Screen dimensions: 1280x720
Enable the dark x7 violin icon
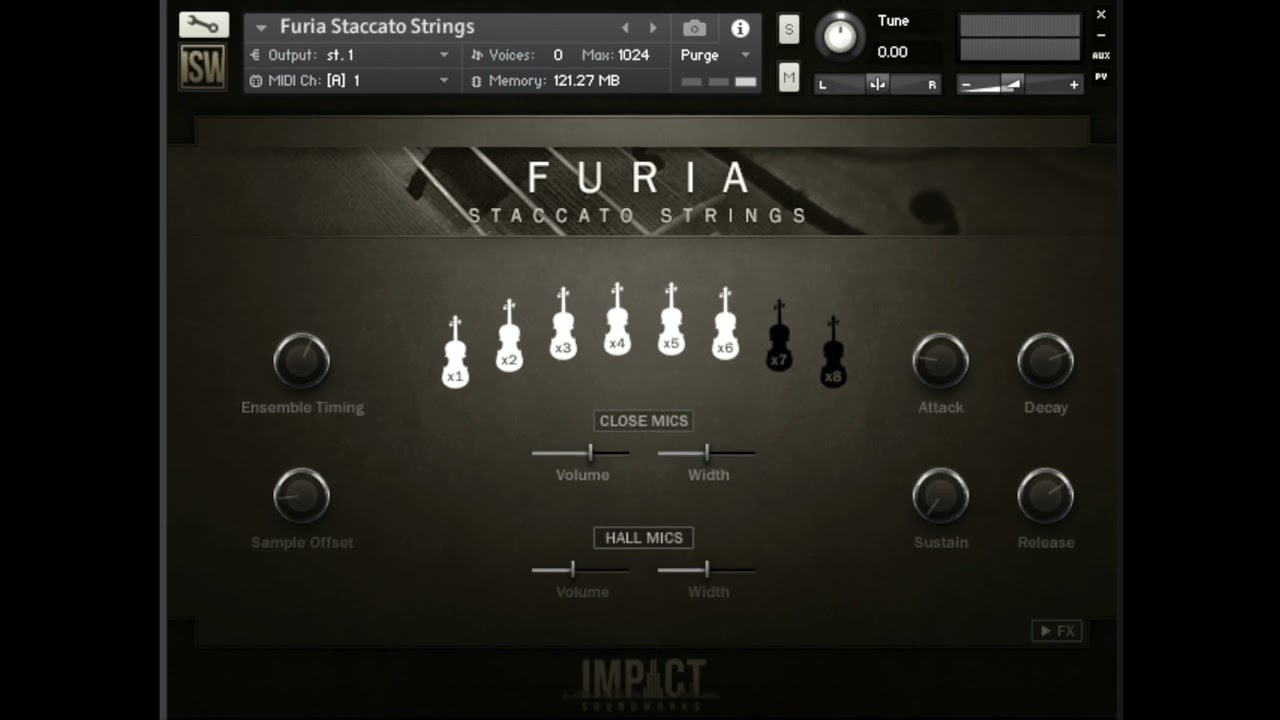click(779, 335)
